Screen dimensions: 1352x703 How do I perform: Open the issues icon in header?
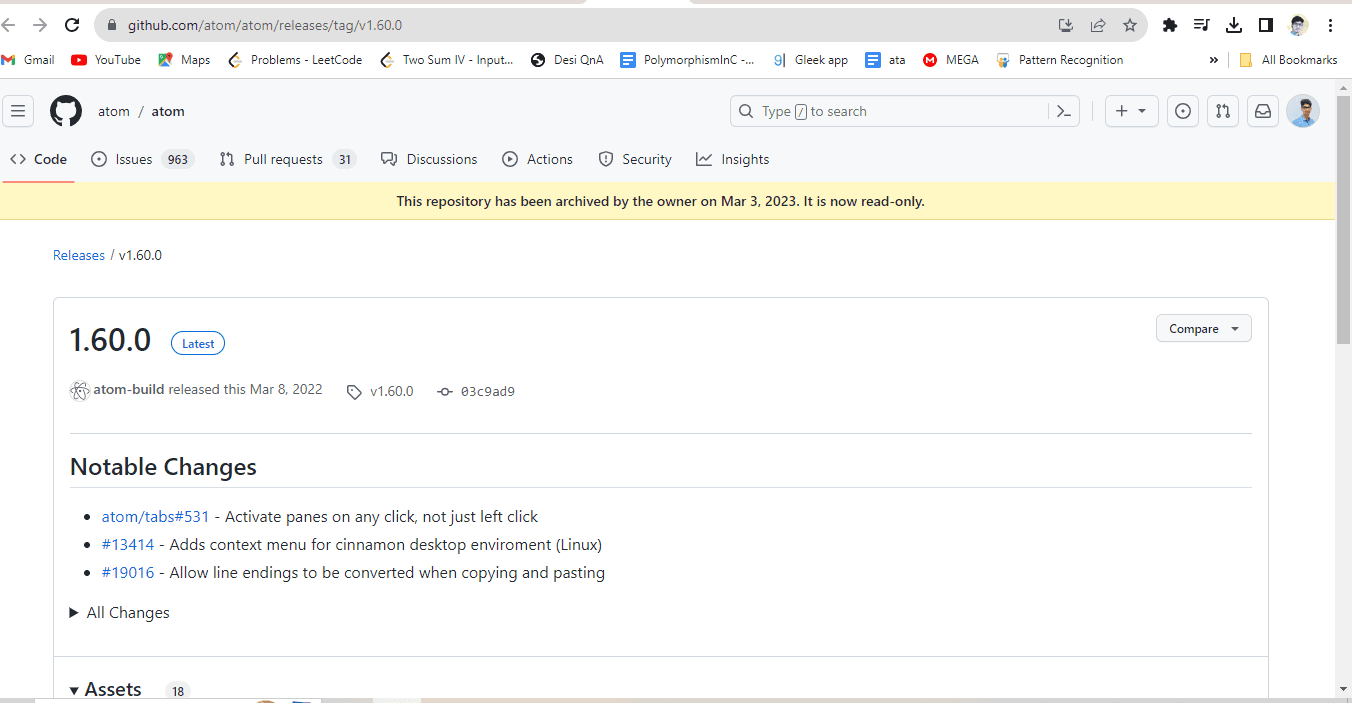click(x=1183, y=111)
